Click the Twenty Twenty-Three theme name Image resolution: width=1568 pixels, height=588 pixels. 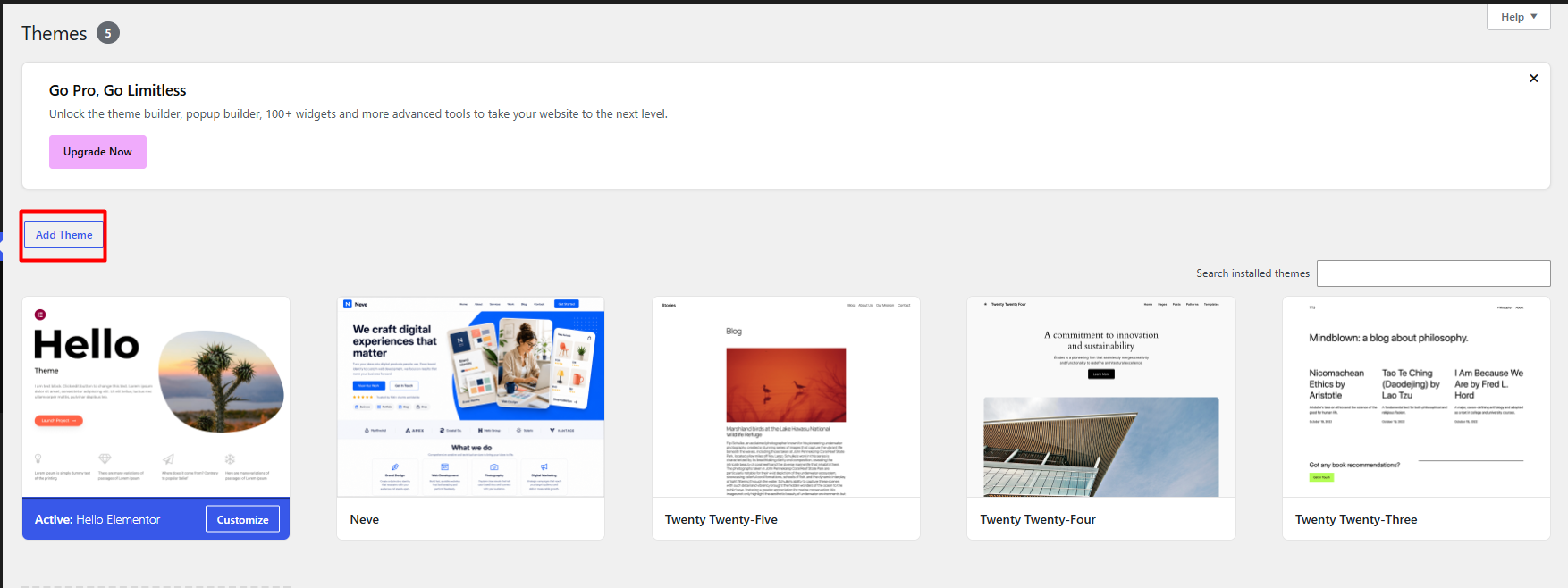tap(1356, 519)
